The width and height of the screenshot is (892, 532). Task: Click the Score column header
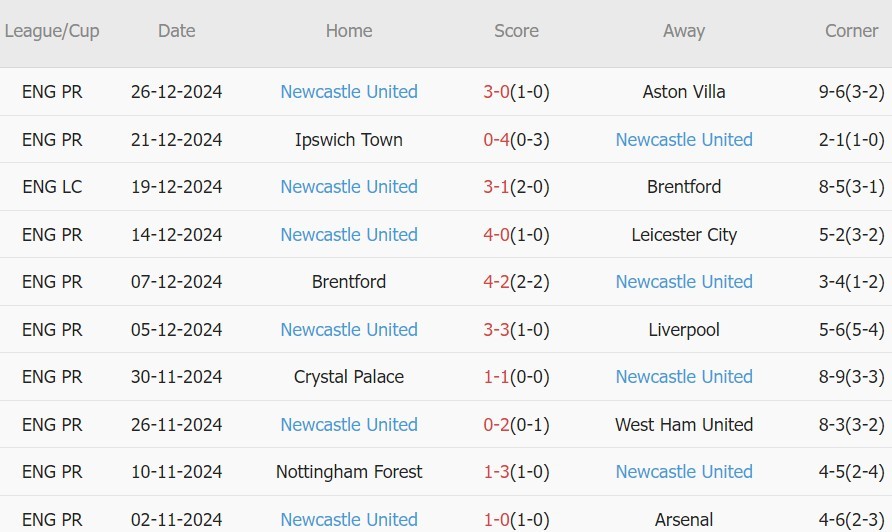coord(516,31)
